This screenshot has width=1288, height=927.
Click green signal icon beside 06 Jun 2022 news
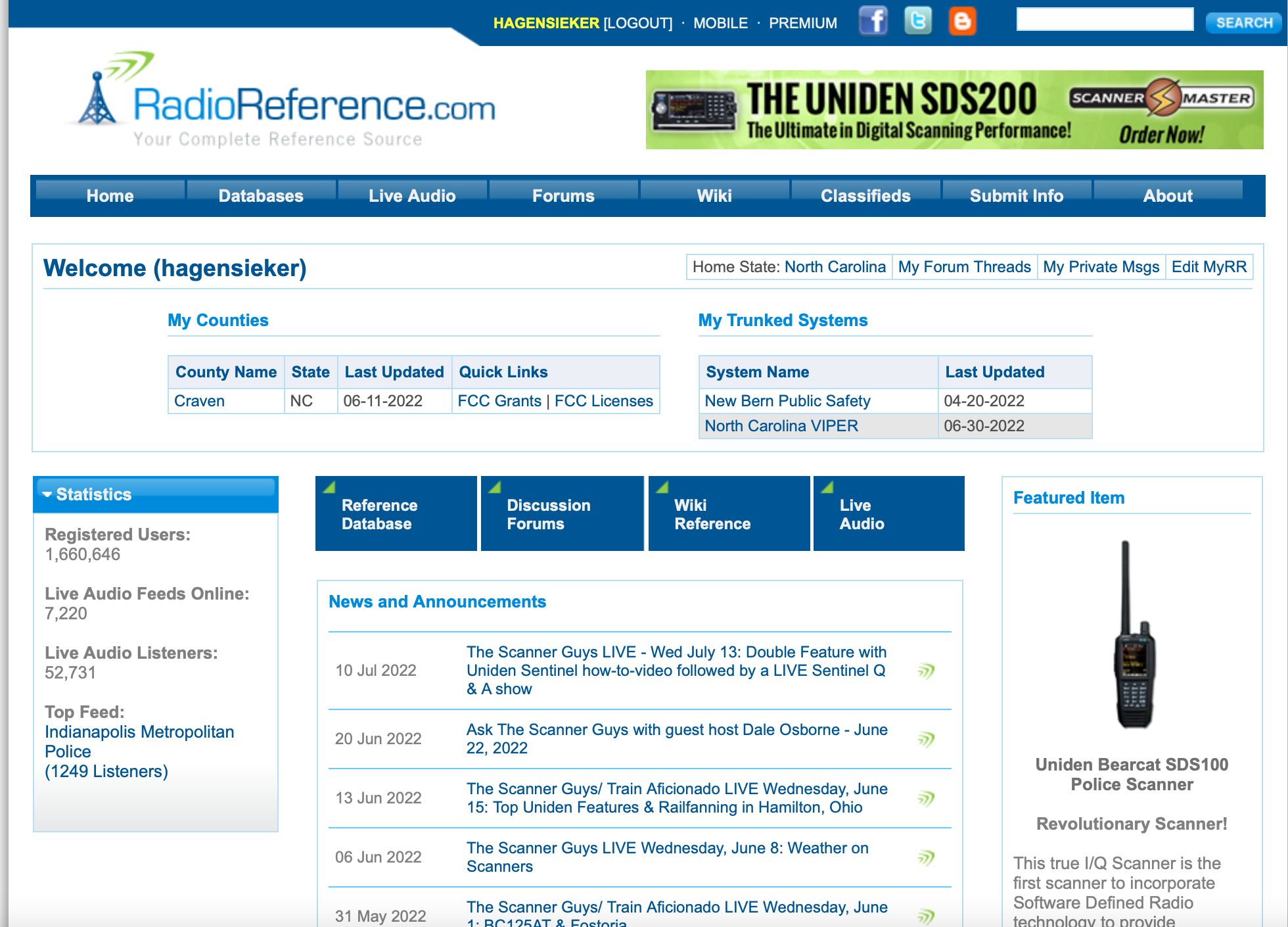(925, 857)
